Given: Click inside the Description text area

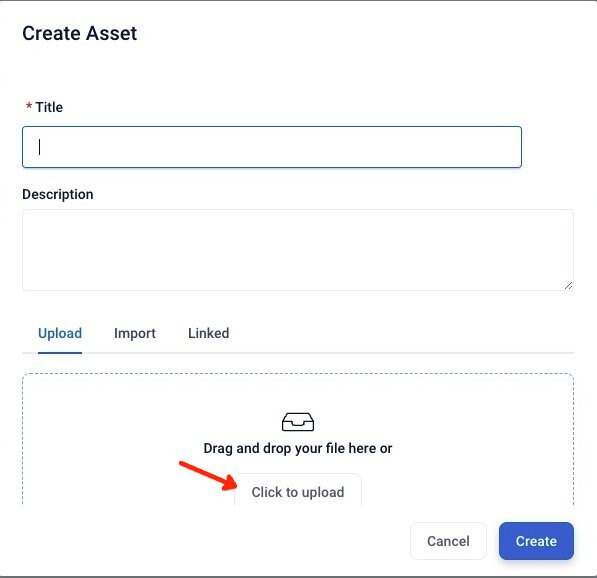Looking at the screenshot, I should point(298,250).
